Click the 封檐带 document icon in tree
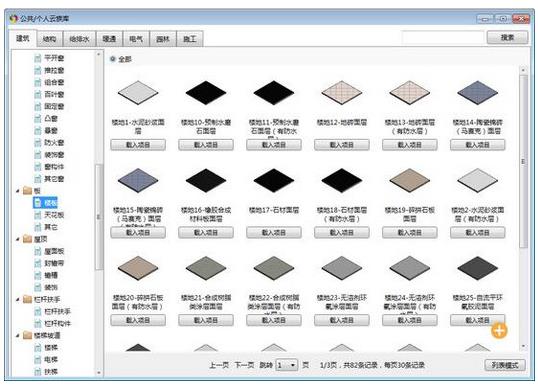 pos(38,263)
